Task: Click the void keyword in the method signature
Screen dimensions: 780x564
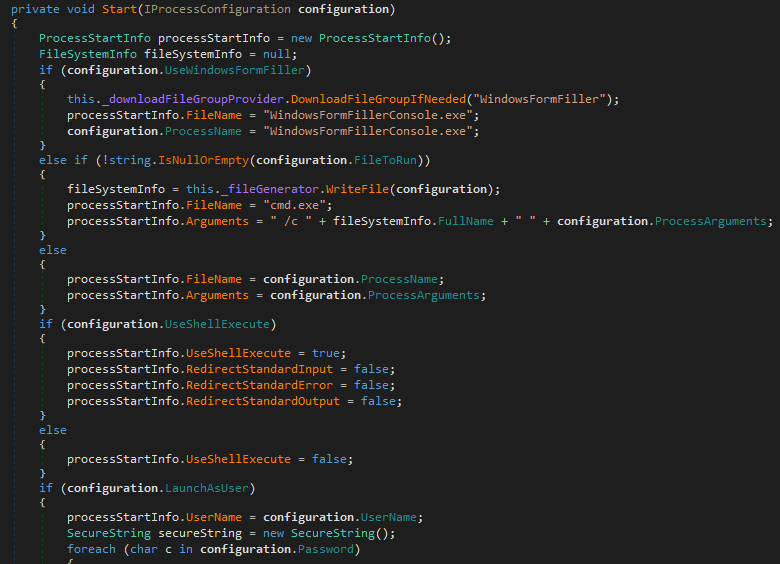Action: pyautogui.click(x=81, y=9)
